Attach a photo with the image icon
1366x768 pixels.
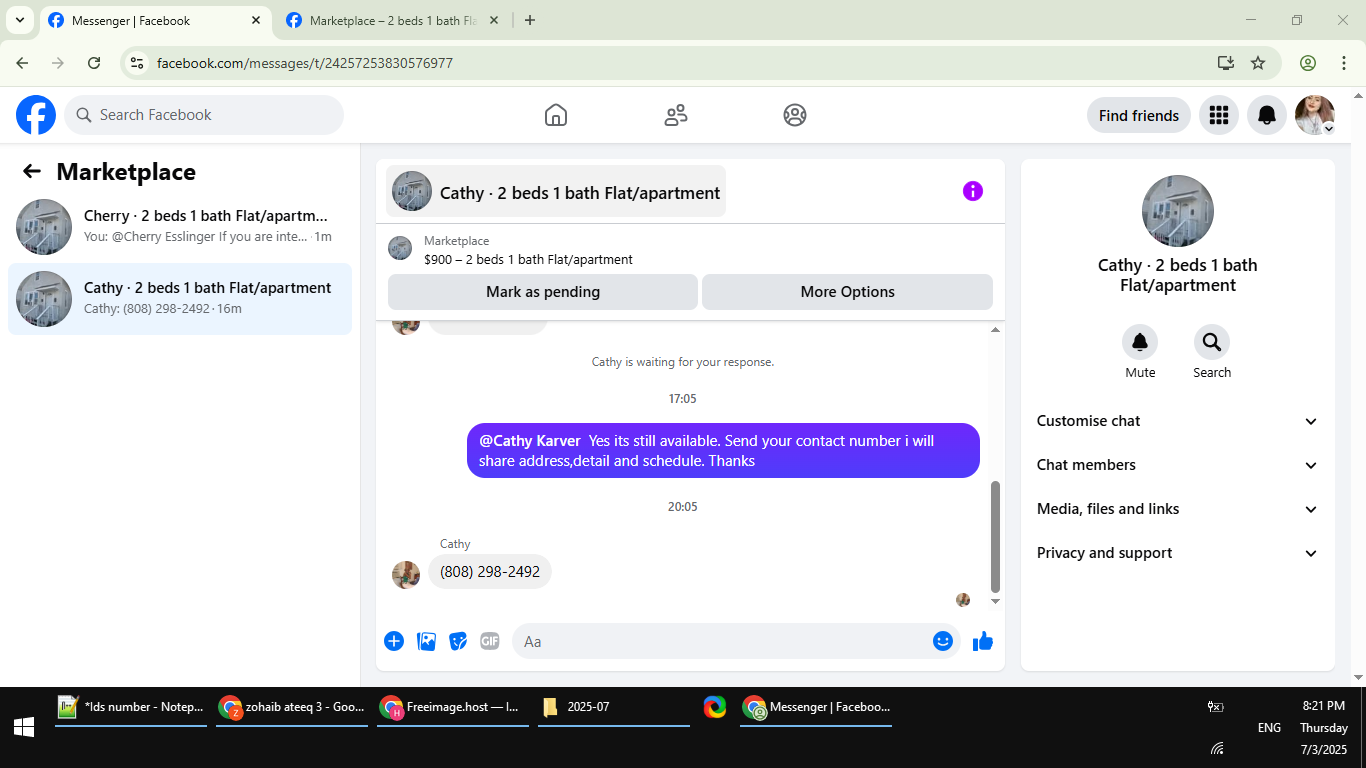426,641
